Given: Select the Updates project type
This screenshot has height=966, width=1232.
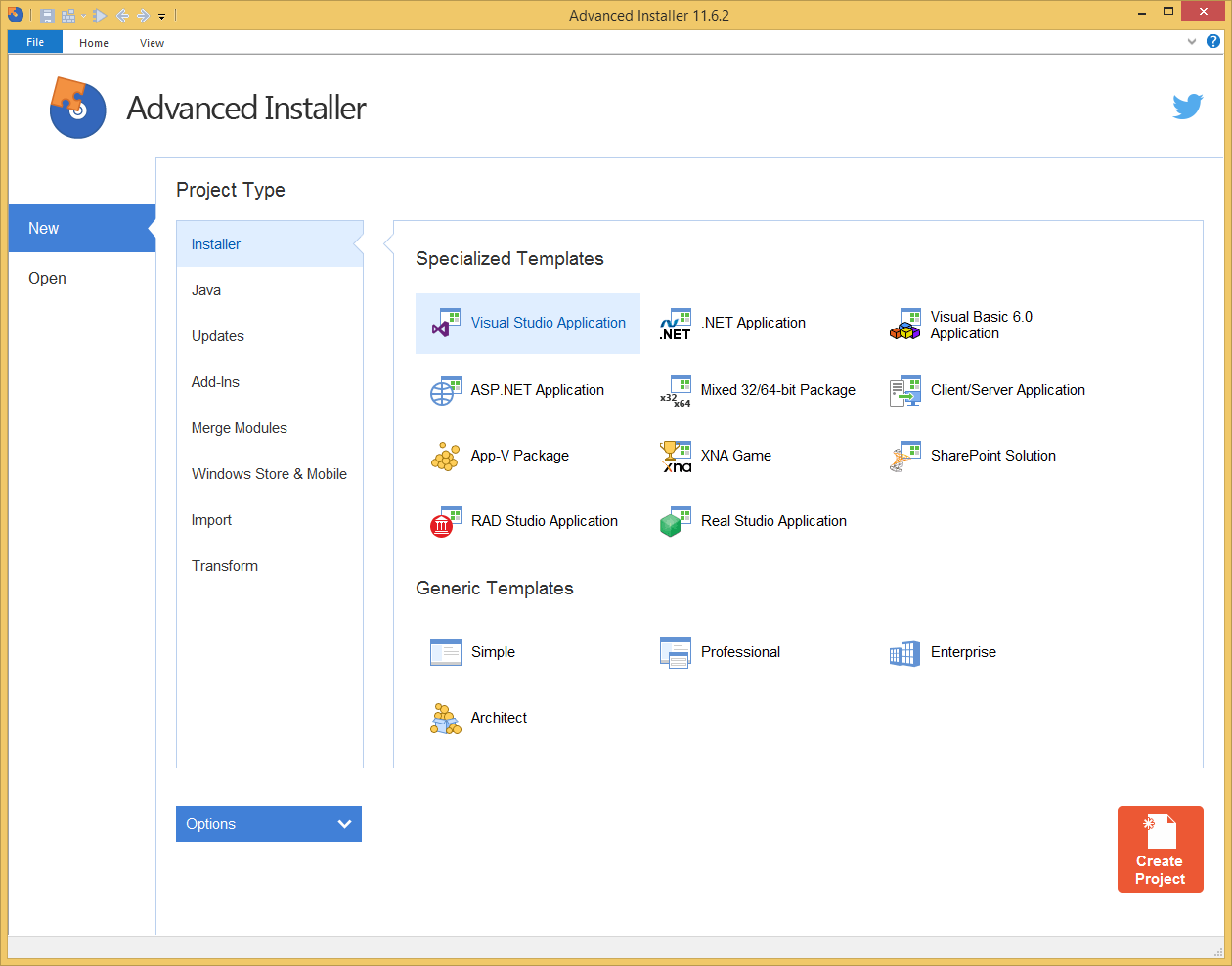Looking at the screenshot, I should (270, 336).
